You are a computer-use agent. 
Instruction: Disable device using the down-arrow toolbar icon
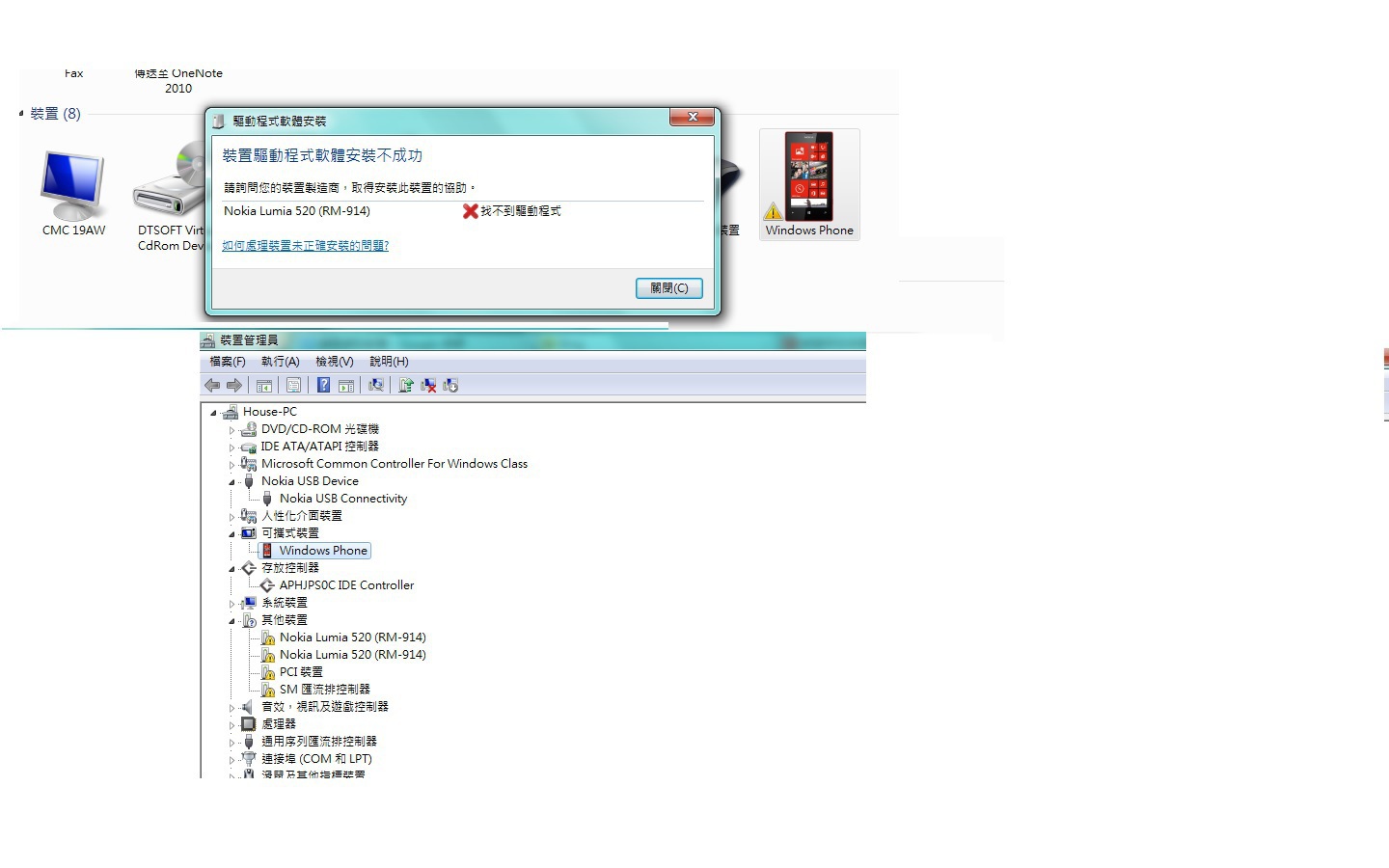point(450,385)
